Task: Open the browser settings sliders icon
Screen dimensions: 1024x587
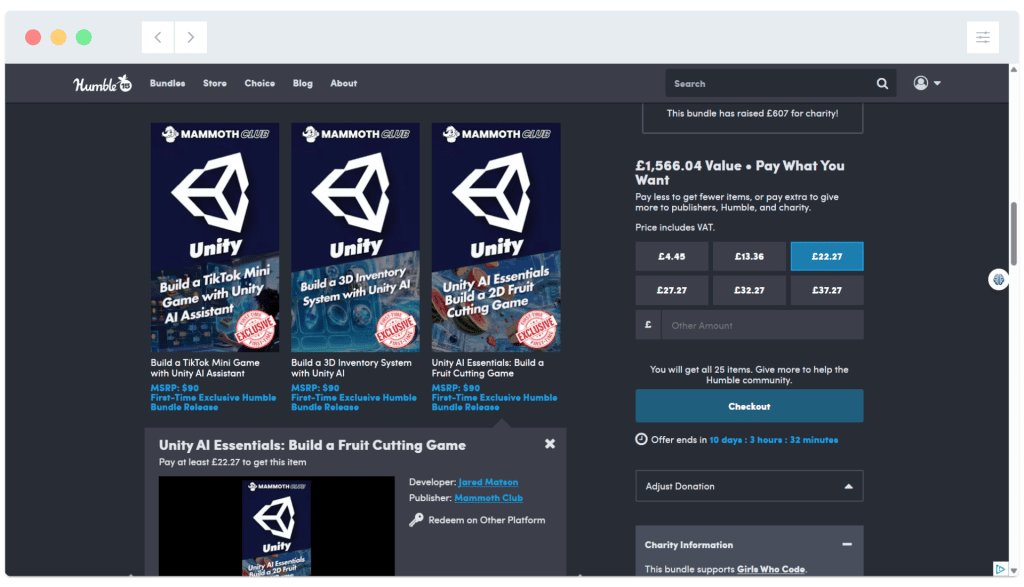Action: click(x=983, y=37)
